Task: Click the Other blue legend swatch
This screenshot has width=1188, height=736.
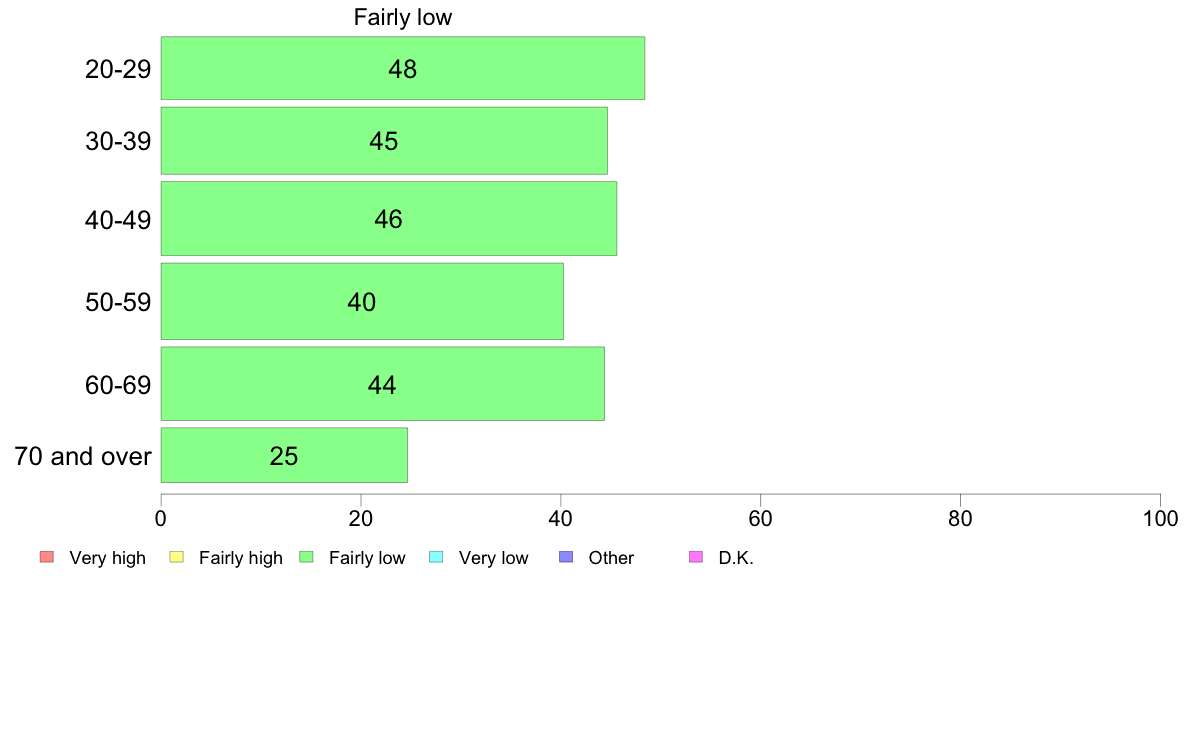Action: coord(566,557)
